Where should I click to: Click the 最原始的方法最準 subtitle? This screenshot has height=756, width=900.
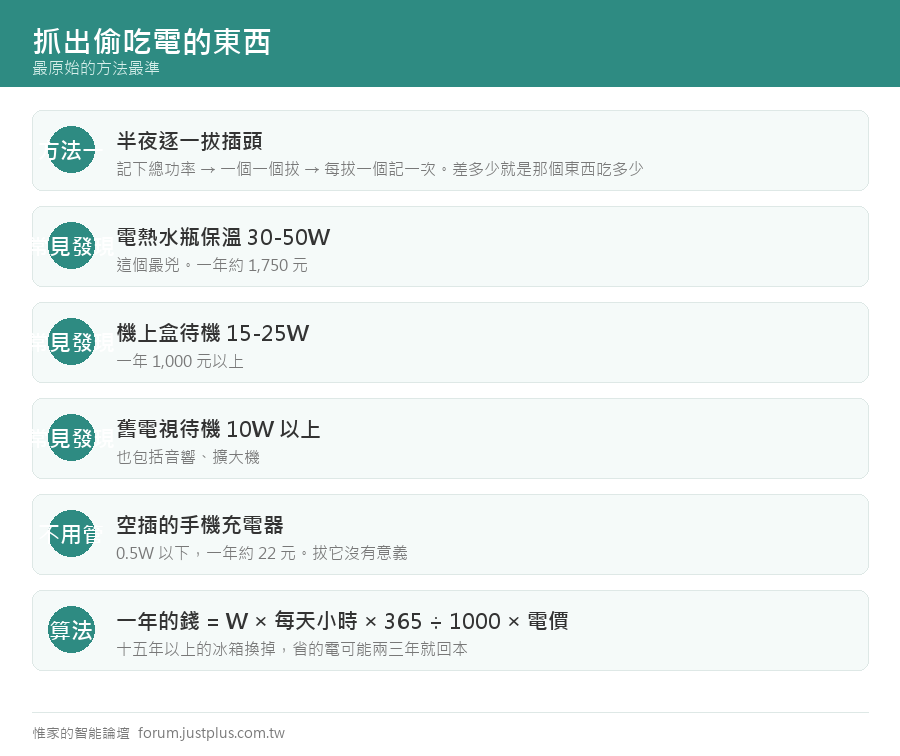pyautogui.click(x=96, y=68)
